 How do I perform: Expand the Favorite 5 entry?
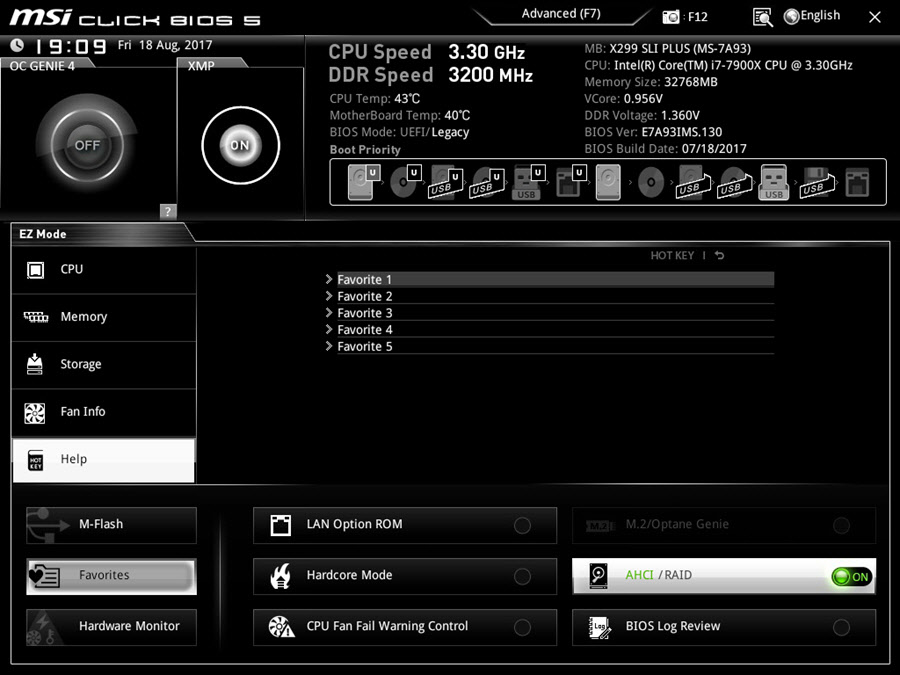click(364, 346)
